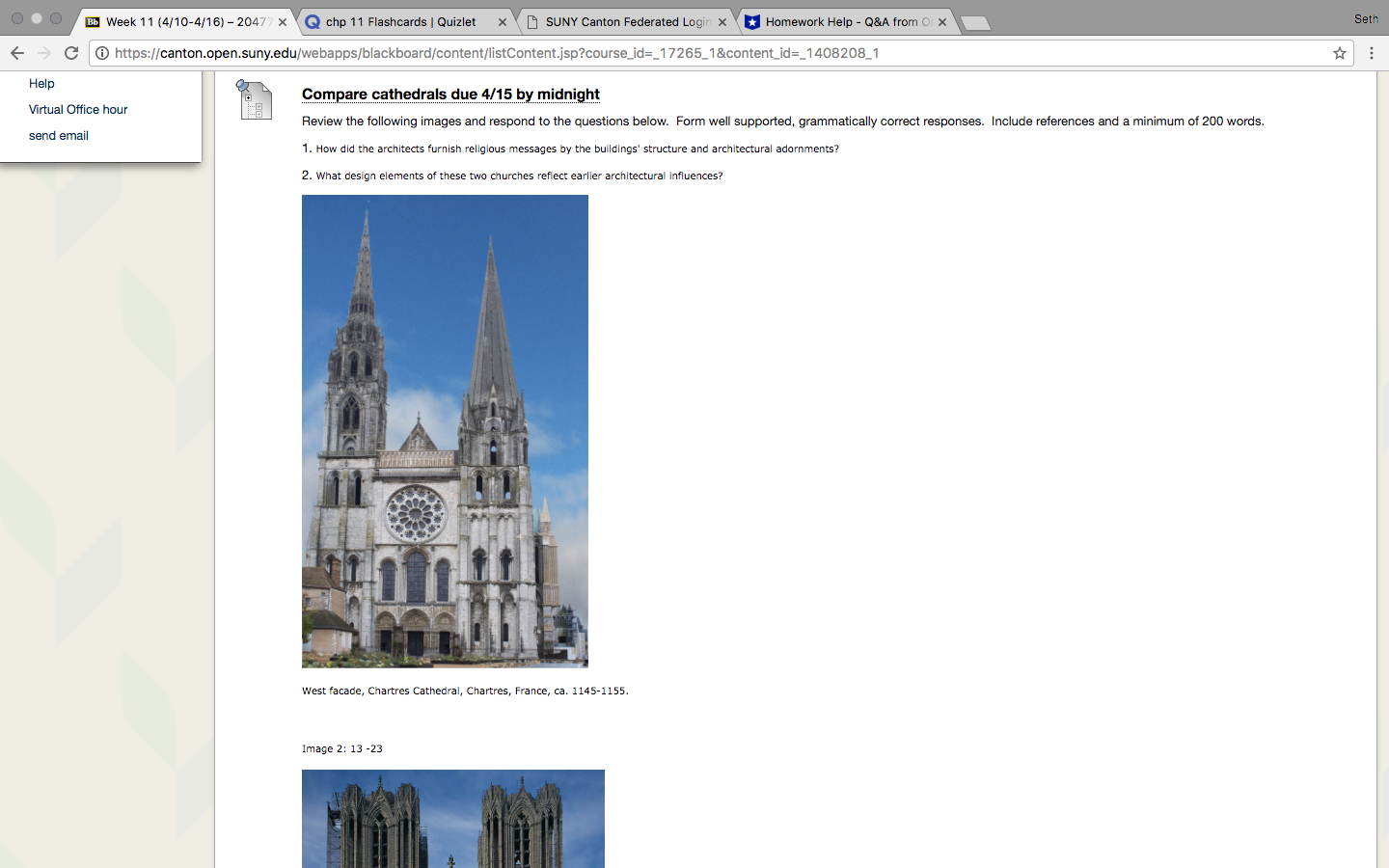Click the assignment document icon
The width and height of the screenshot is (1389, 868).
[256, 100]
